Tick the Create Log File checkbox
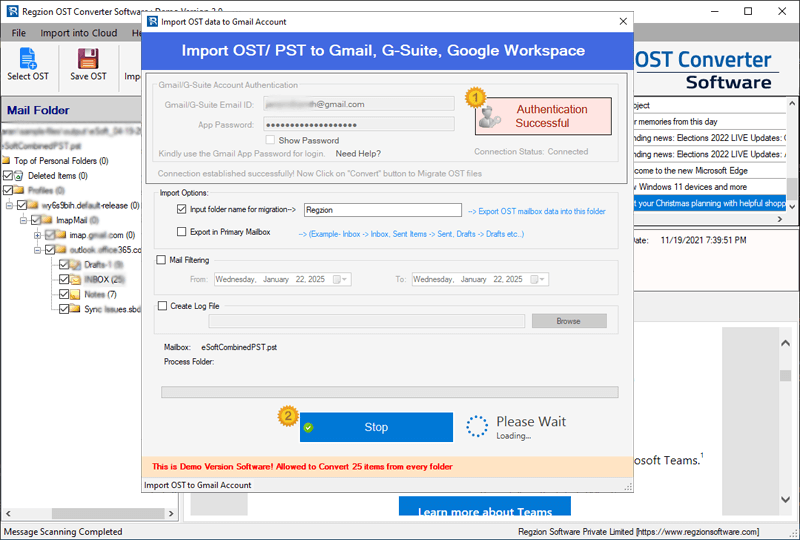The height and width of the screenshot is (540, 800). click(x=162, y=306)
